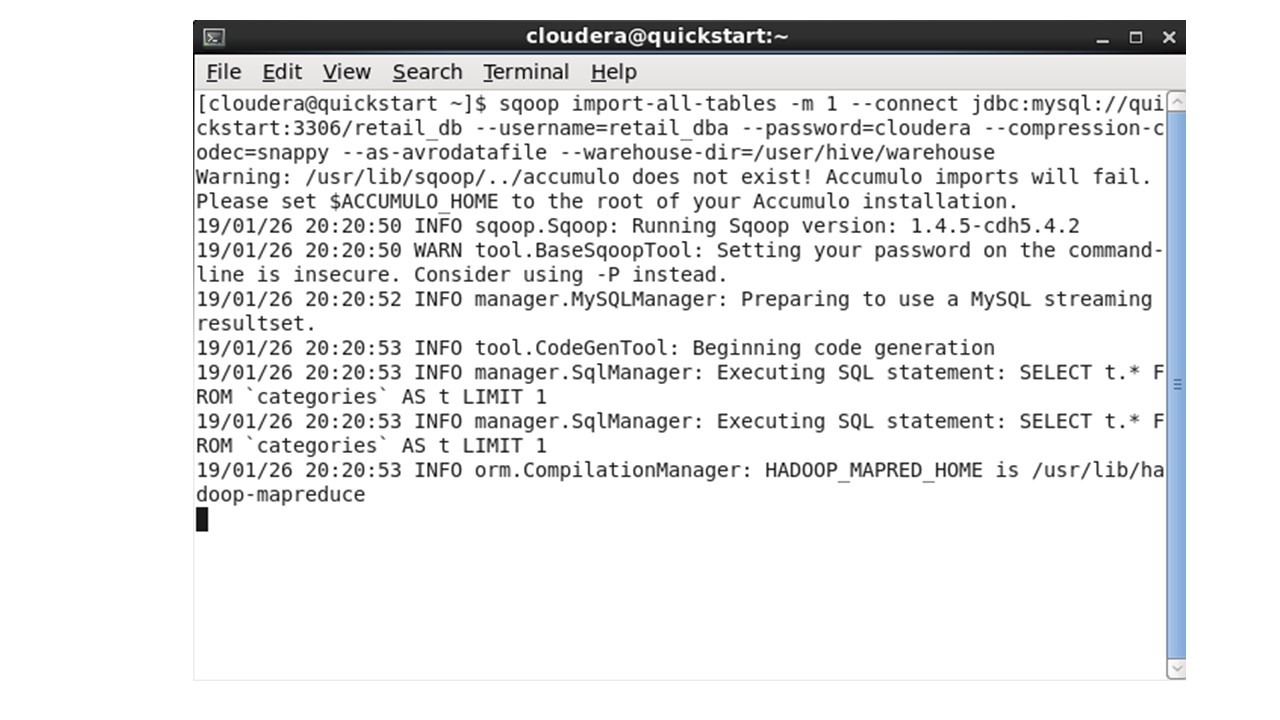Click the HADOOP_MAPRED_HOME log line
This screenshot has width=1280, height=720.
680,482
